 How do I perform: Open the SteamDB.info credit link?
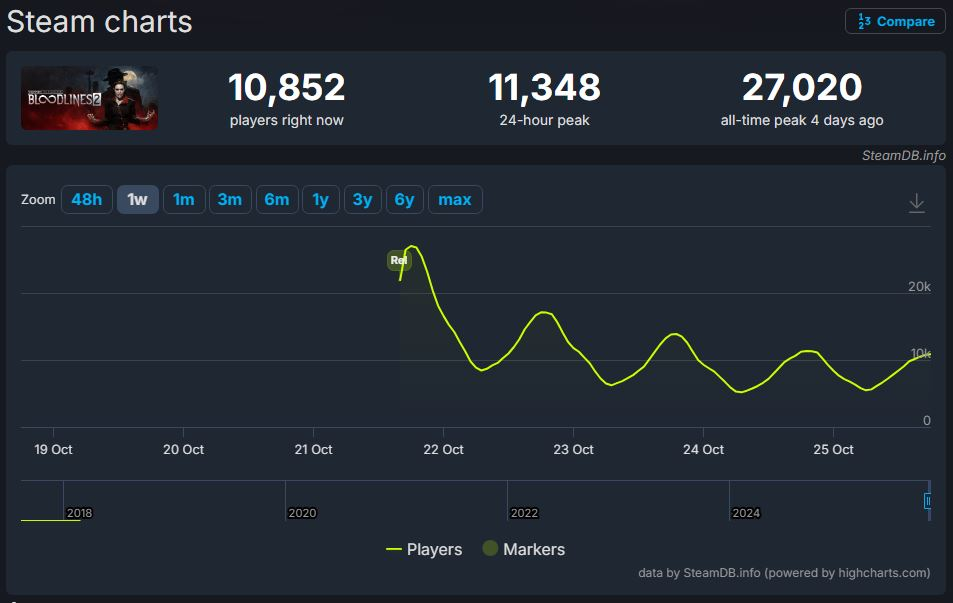point(903,156)
